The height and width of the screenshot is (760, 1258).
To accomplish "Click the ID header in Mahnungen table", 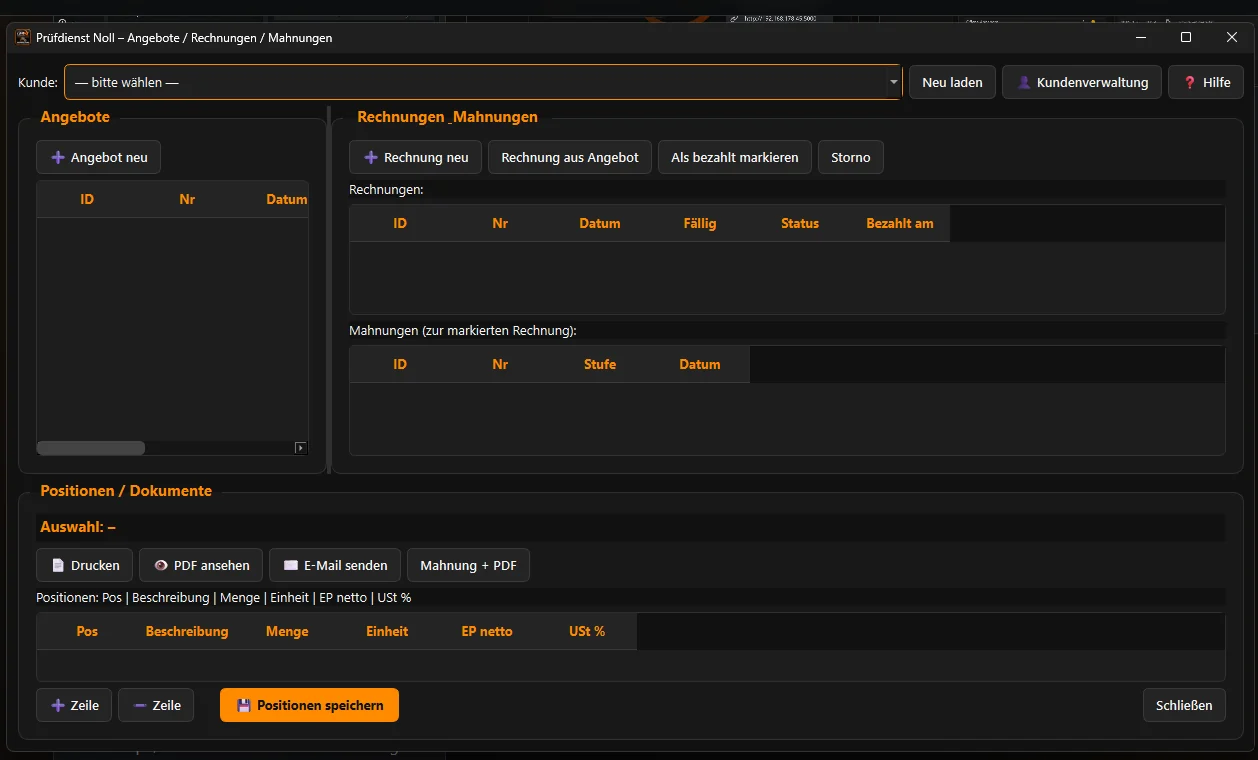I will (400, 364).
